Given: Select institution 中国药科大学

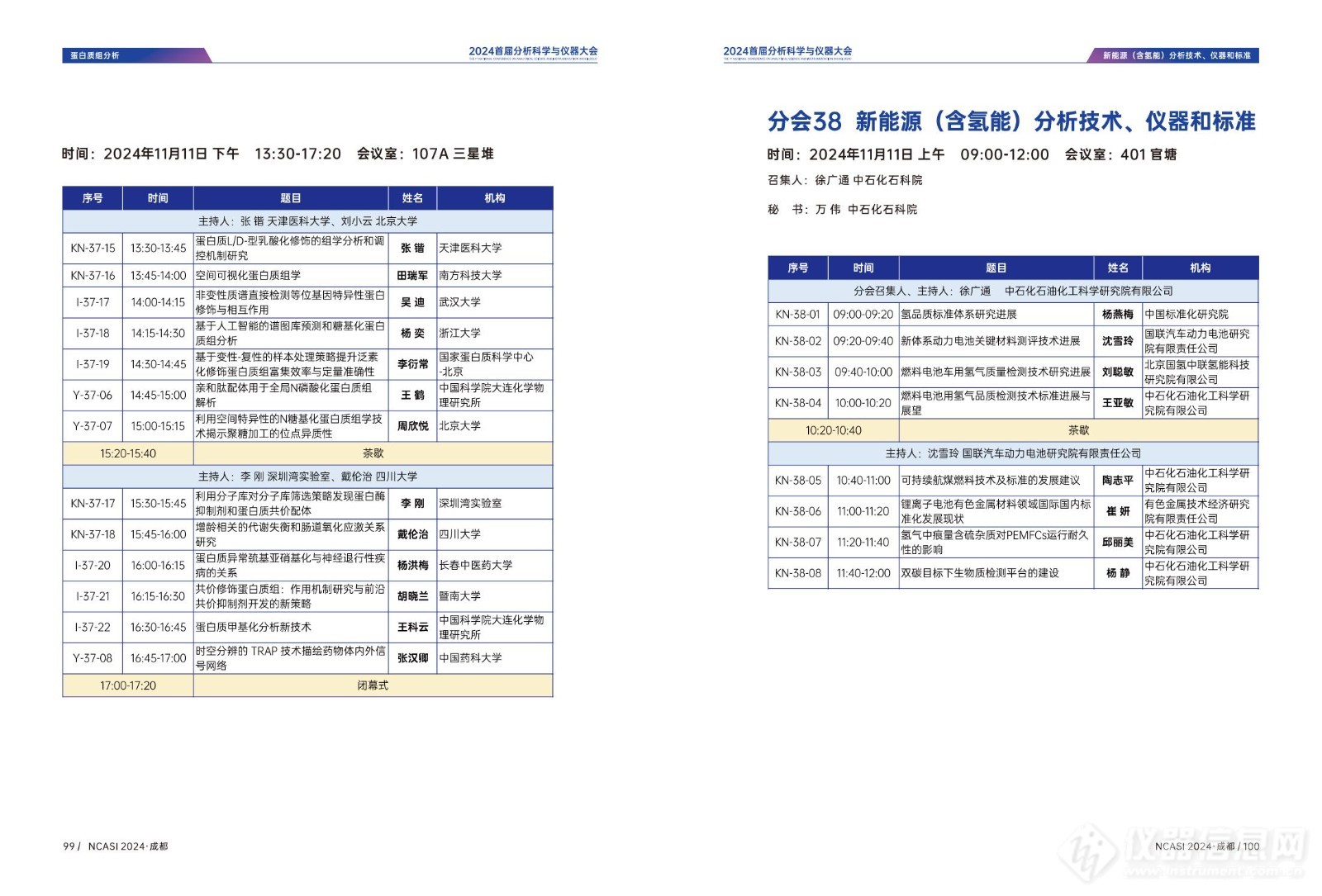Looking at the screenshot, I should pyautogui.click(x=470, y=658).
